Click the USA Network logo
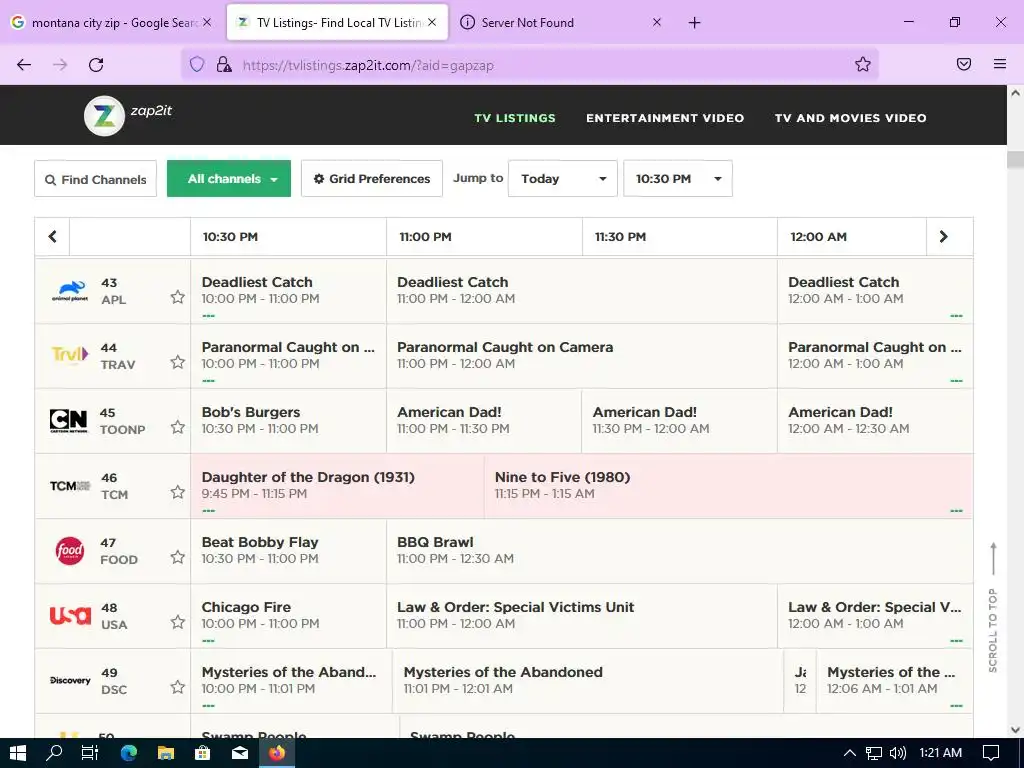 [x=70, y=615]
